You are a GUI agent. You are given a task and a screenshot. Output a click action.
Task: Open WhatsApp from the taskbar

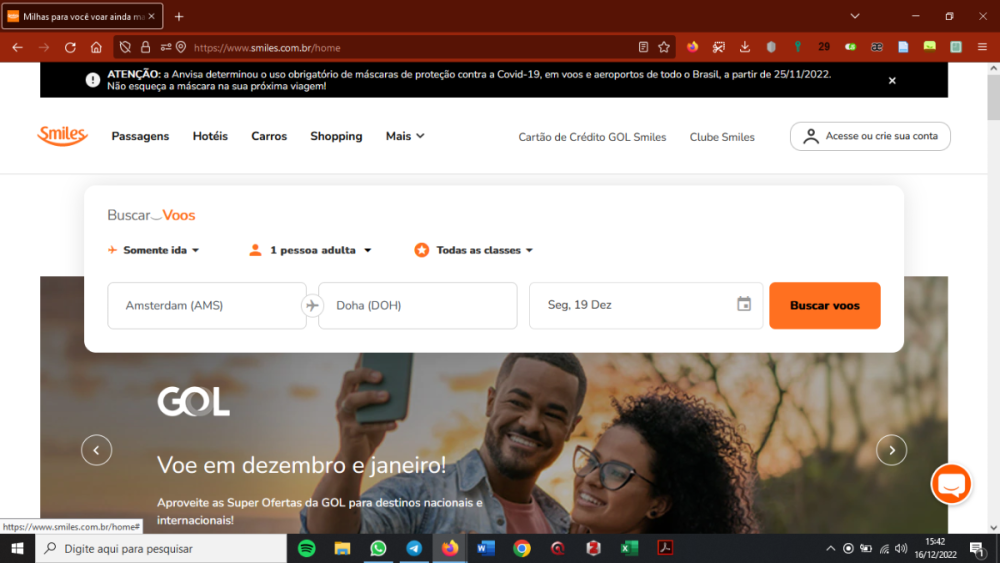(378, 548)
